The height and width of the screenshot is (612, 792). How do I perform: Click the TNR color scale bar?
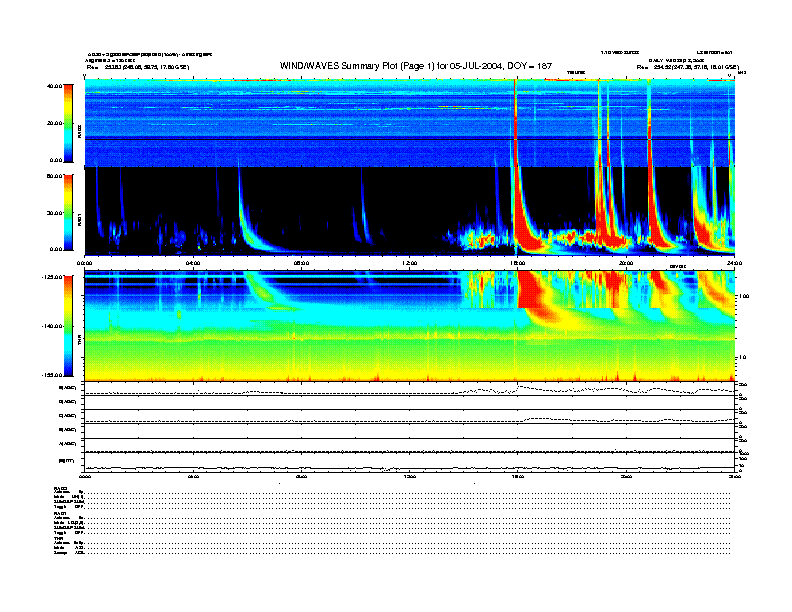[68, 325]
